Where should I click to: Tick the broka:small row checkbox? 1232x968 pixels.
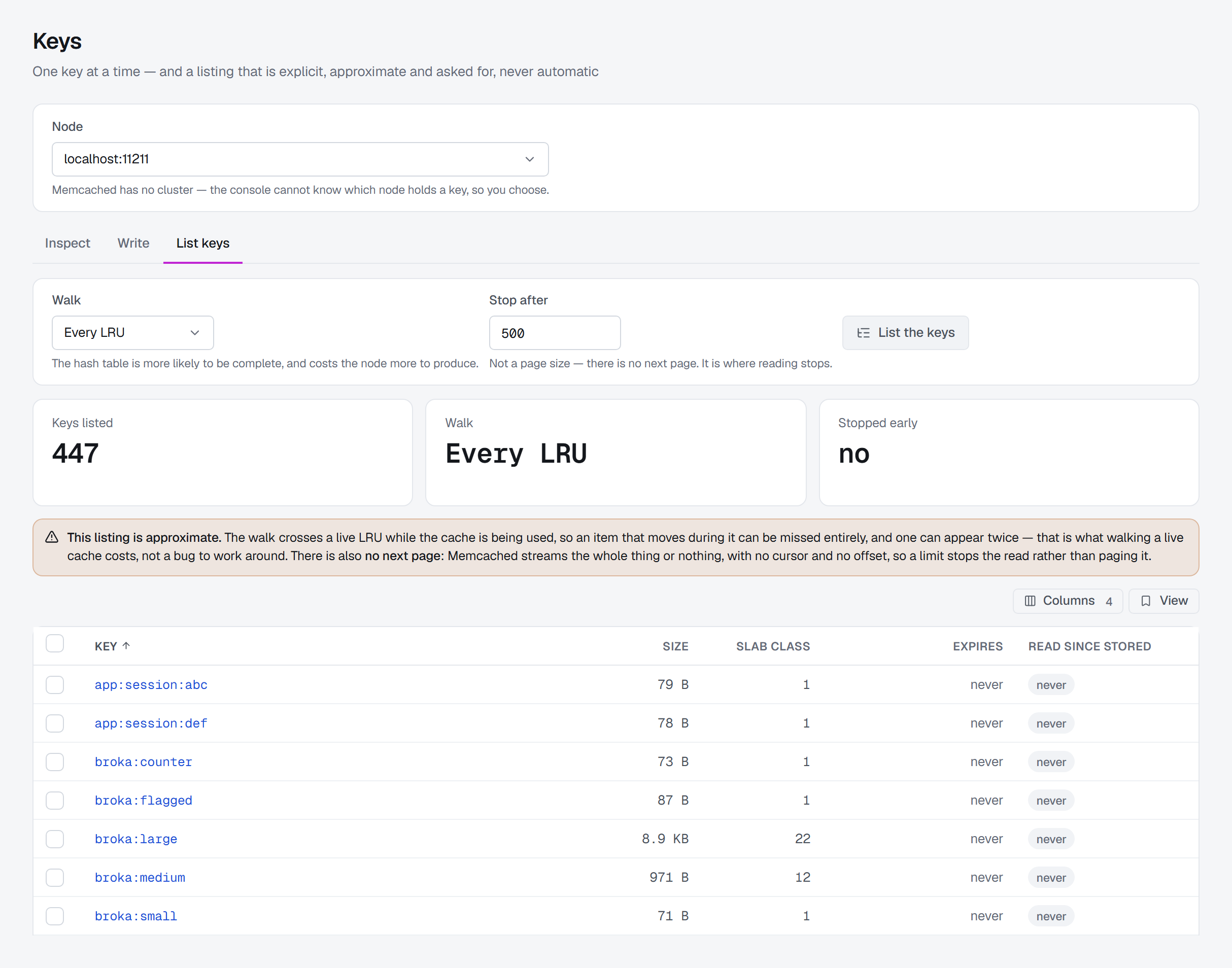tap(55, 916)
